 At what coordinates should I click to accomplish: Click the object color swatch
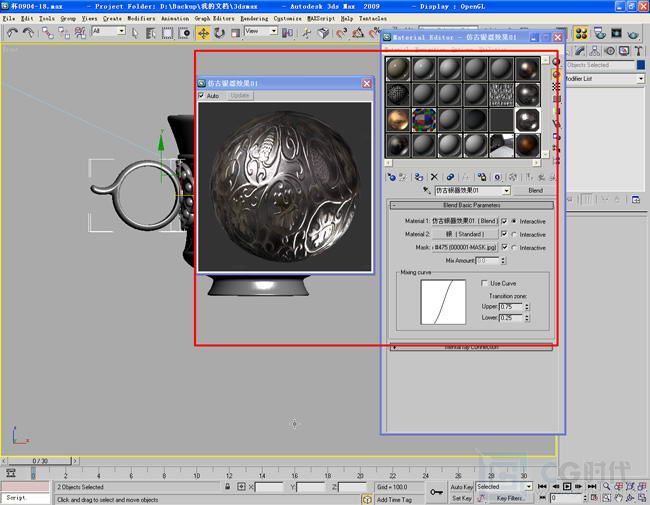tap(641, 65)
